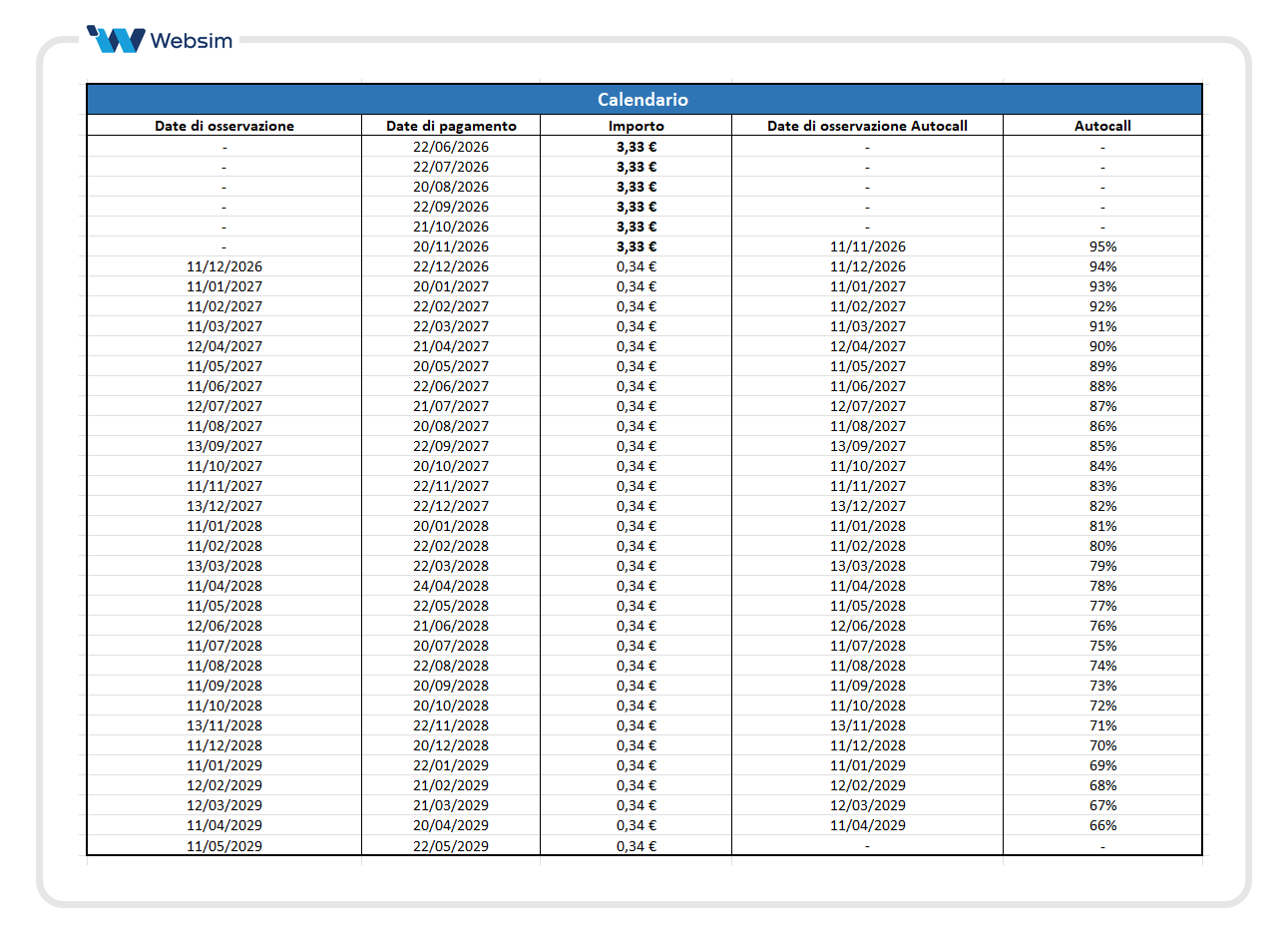Select payment date 24/04/2028
The width and height of the screenshot is (1288, 944).
point(451,586)
